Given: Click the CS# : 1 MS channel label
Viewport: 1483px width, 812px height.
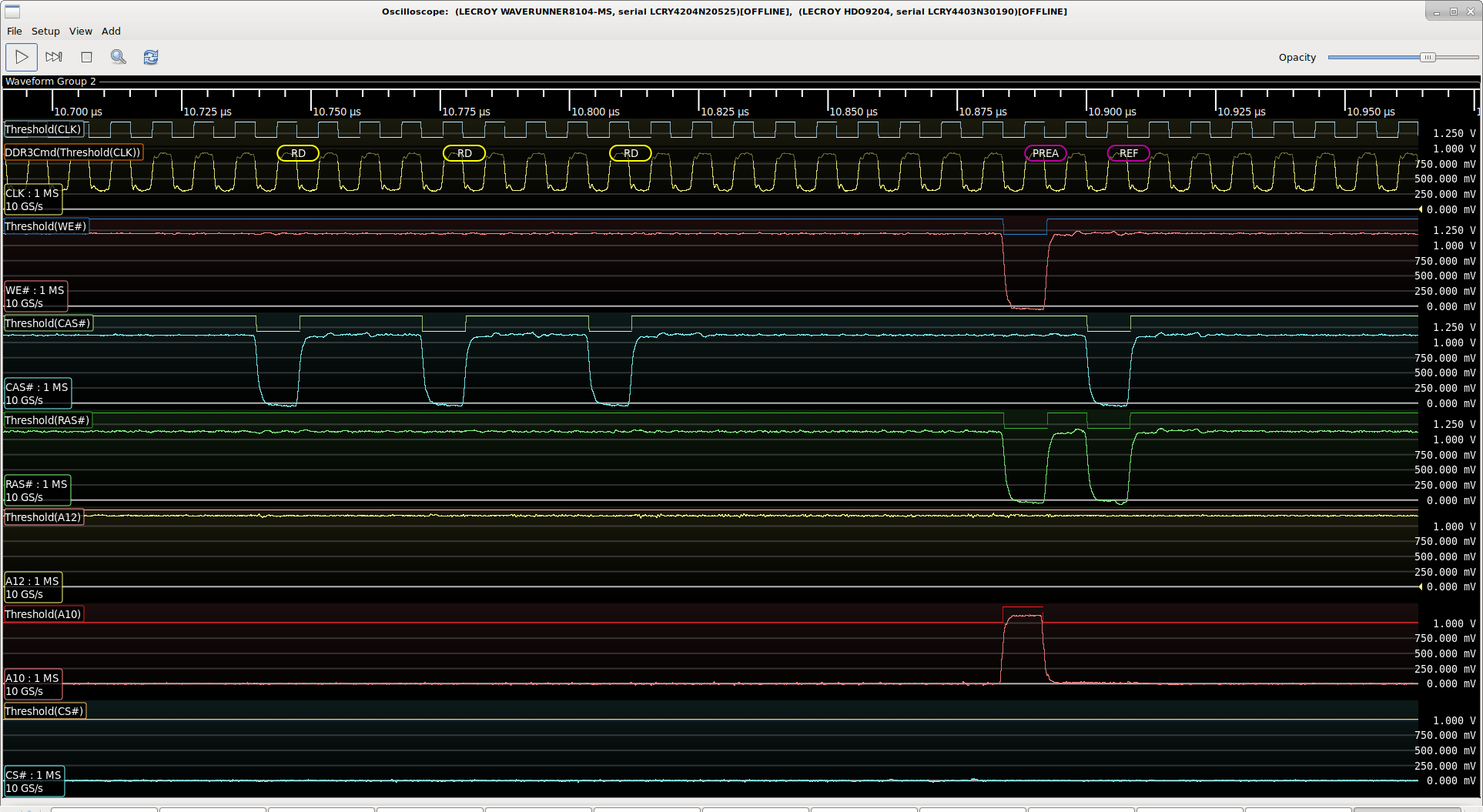Looking at the screenshot, I should 34,781.
